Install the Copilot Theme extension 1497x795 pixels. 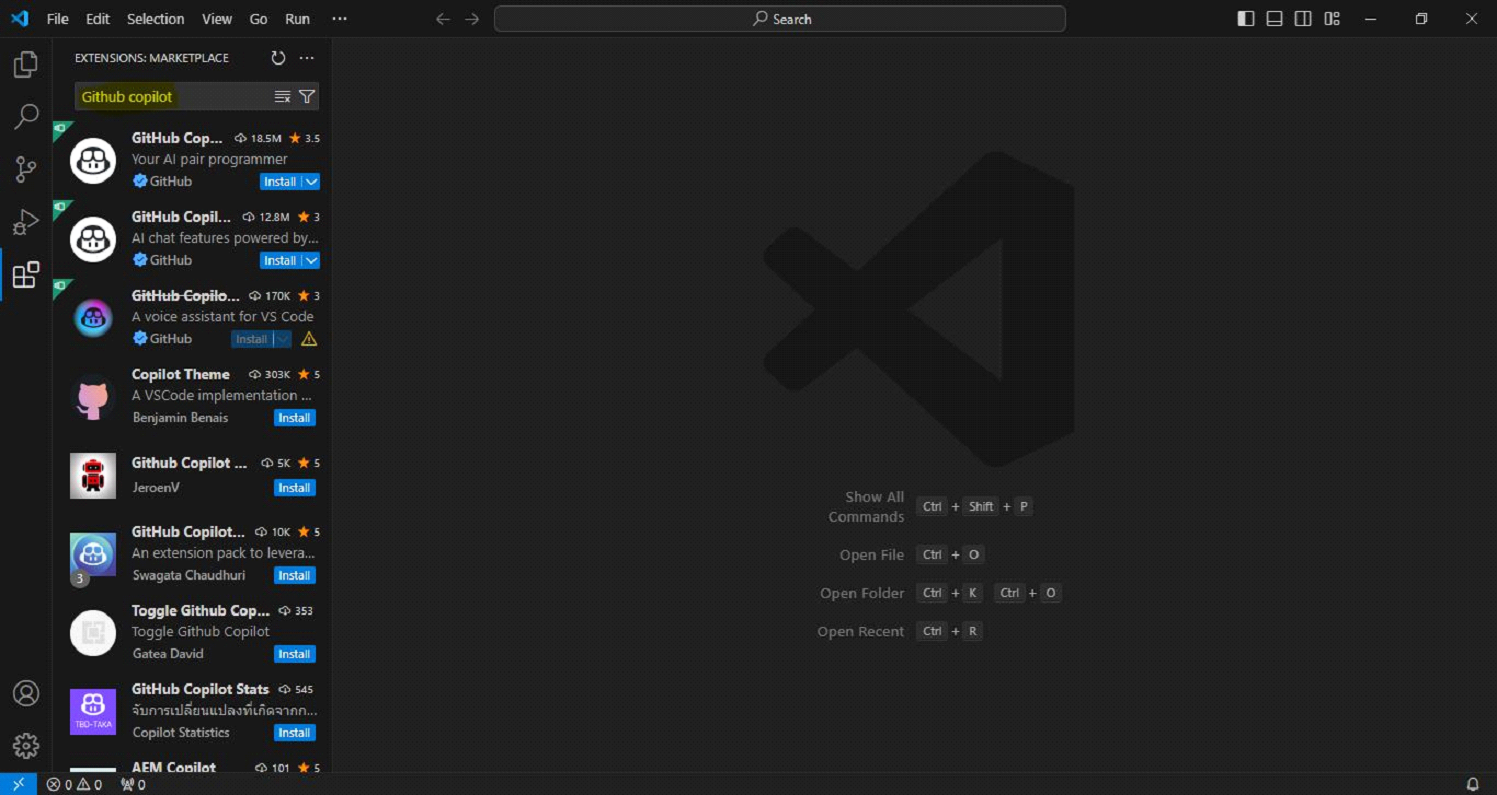click(294, 418)
